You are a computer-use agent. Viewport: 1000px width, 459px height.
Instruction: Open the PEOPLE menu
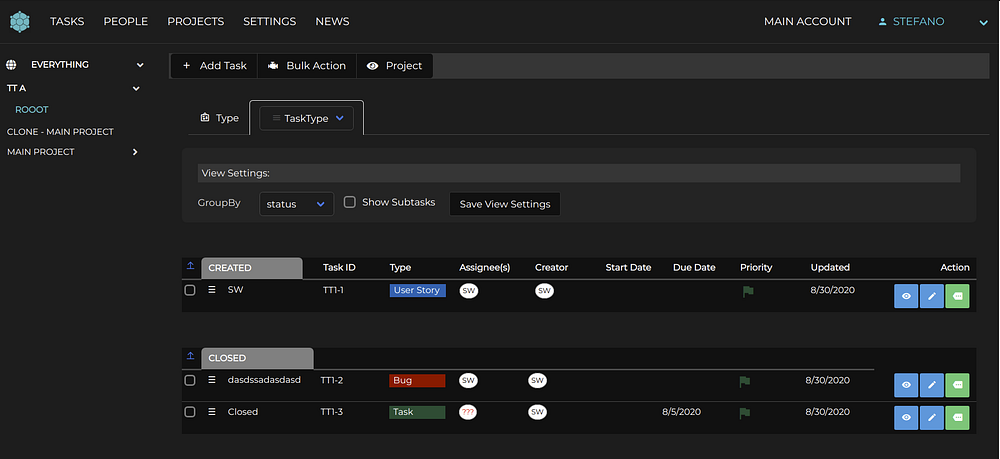(125, 21)
